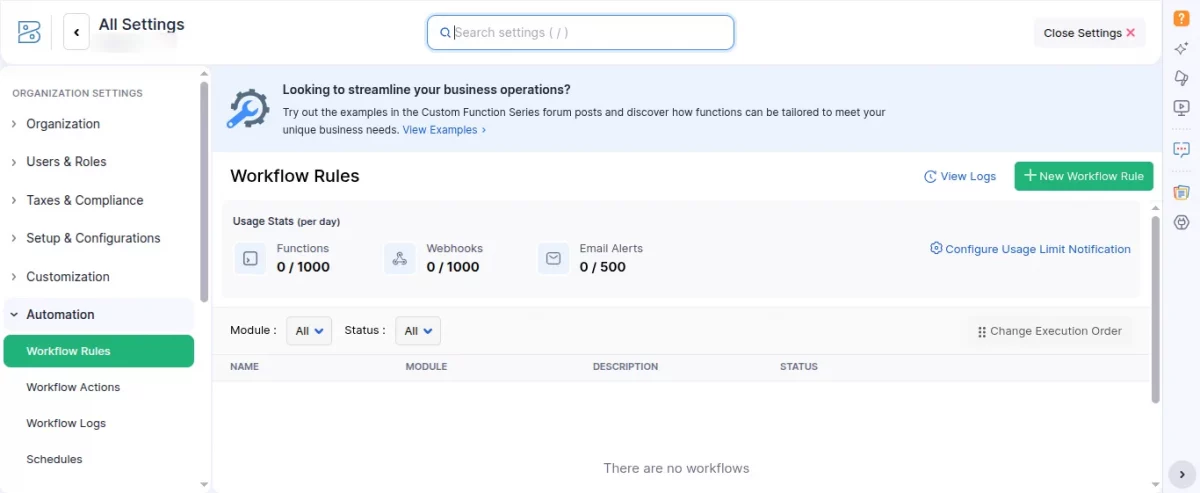The height and width of the screenshot is (493, 1200).
Task: Open View Logs link
Action: coord(960,176)
